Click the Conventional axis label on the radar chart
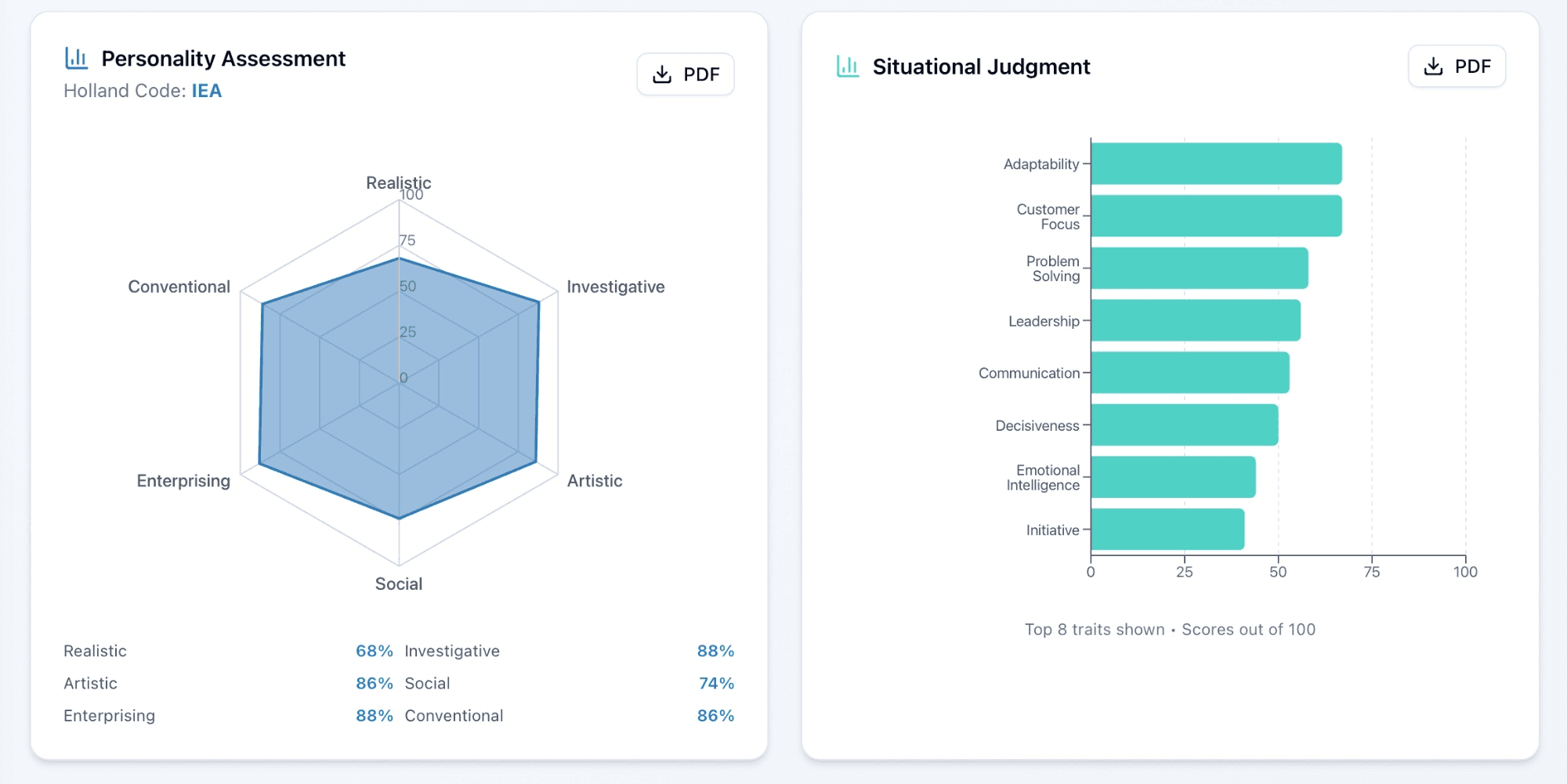This screenshot has width=1567, height=784. coord(179,287)
